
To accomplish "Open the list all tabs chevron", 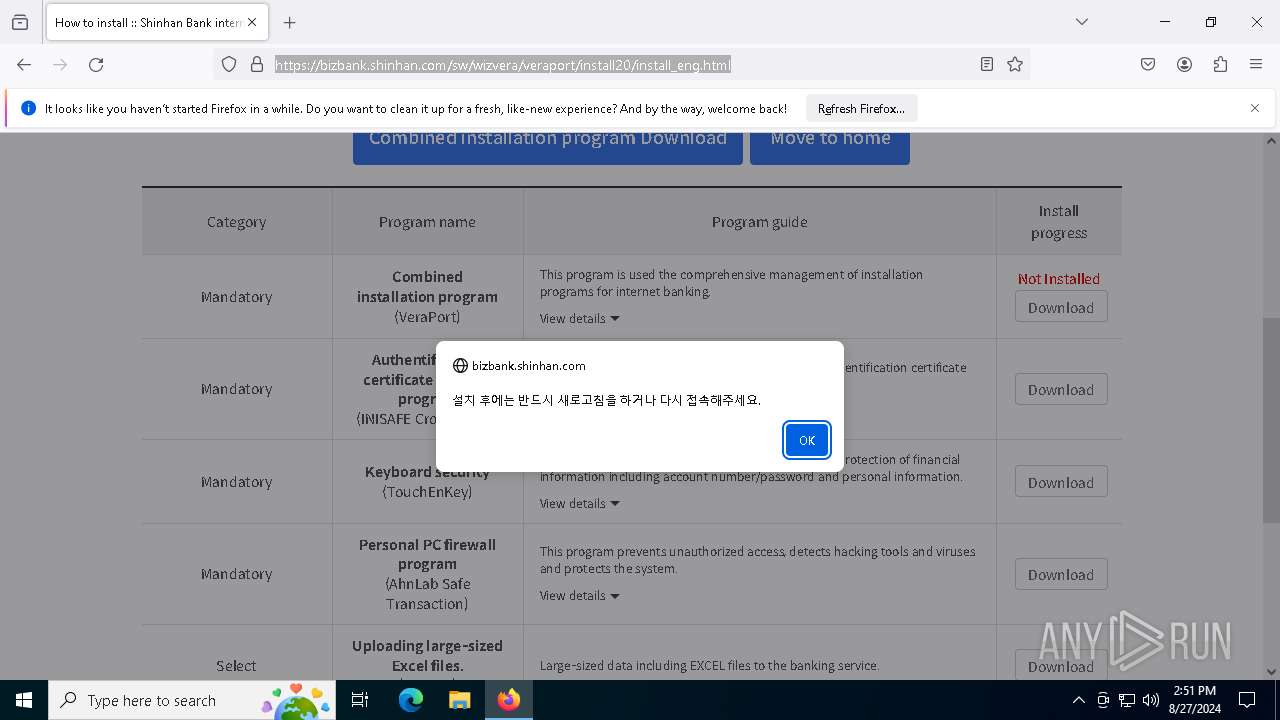I will (1082, 22).
